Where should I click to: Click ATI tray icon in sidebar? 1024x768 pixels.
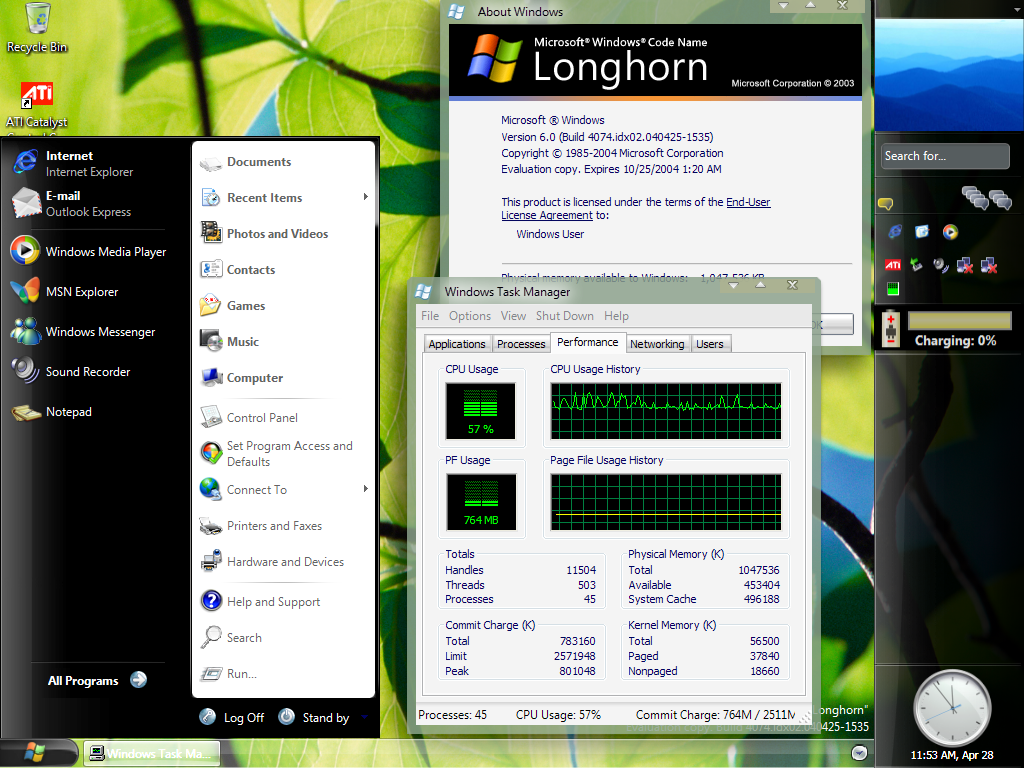click(x=893, y=264)
